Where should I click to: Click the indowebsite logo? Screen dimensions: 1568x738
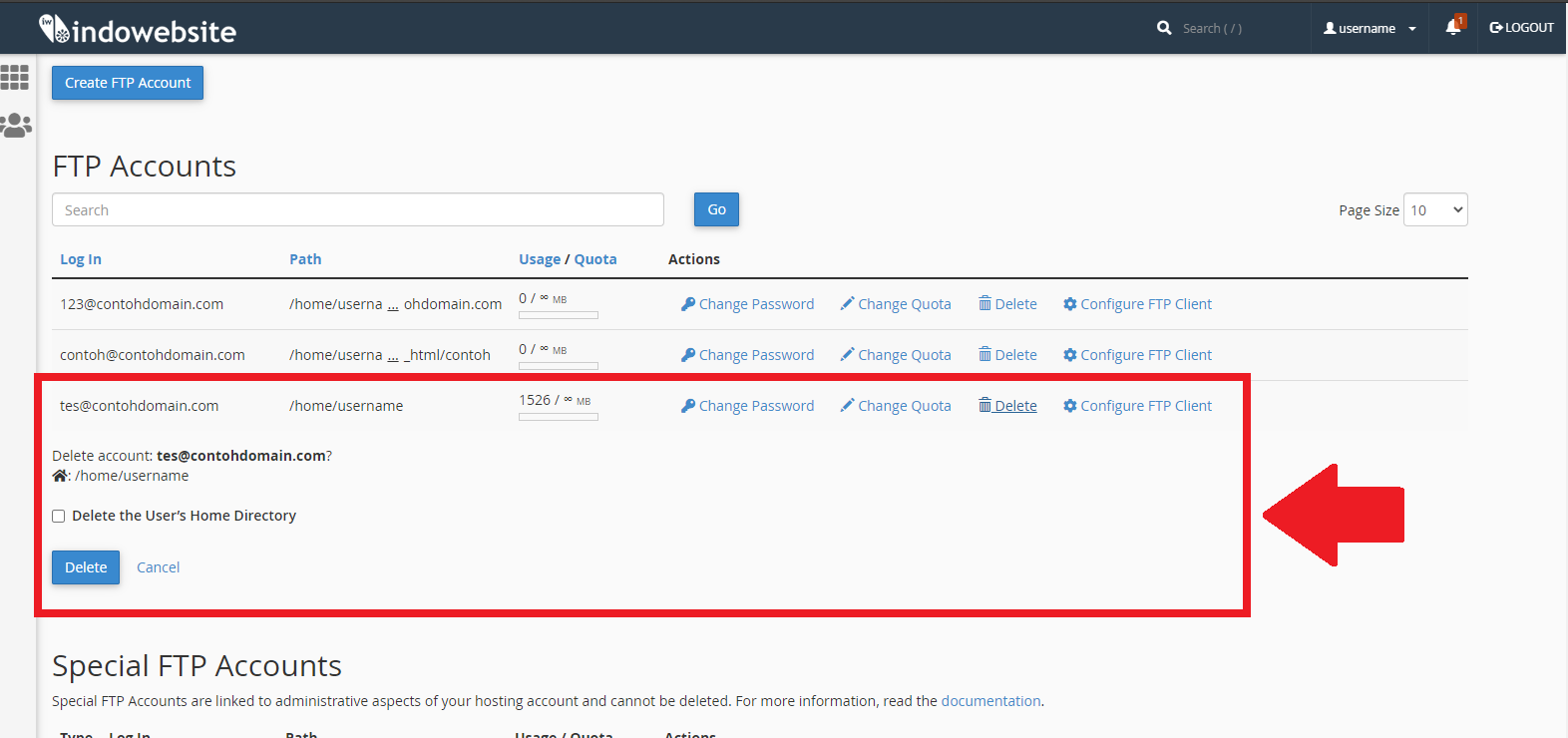[x=138, y=30]
